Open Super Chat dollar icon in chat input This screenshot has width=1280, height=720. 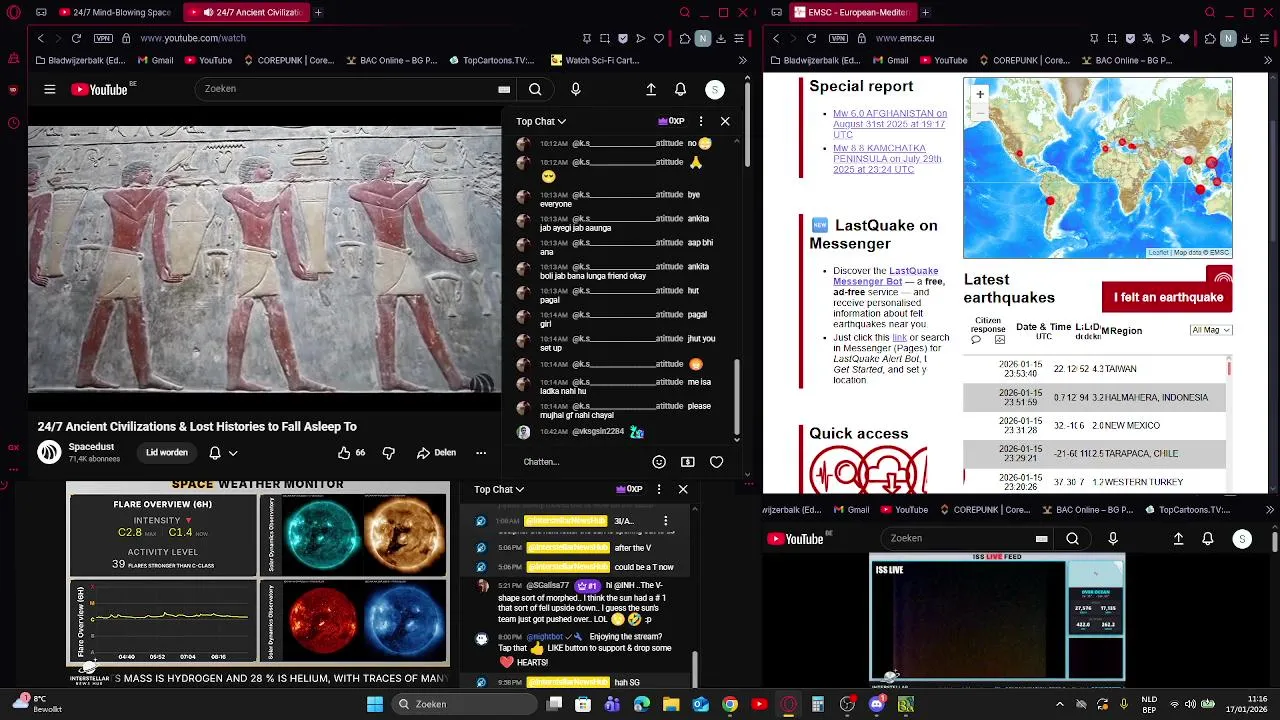688,462
